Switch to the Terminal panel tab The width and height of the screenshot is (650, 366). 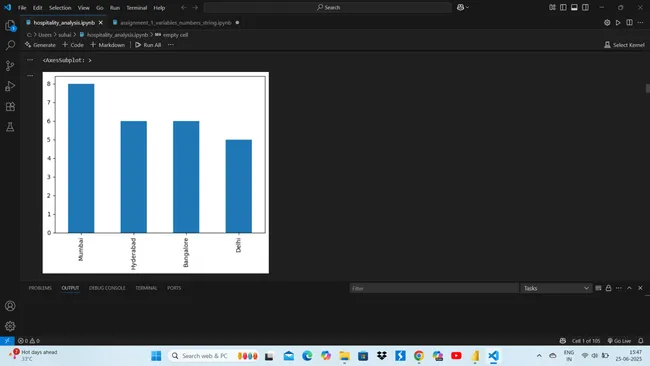click(146, 288)
